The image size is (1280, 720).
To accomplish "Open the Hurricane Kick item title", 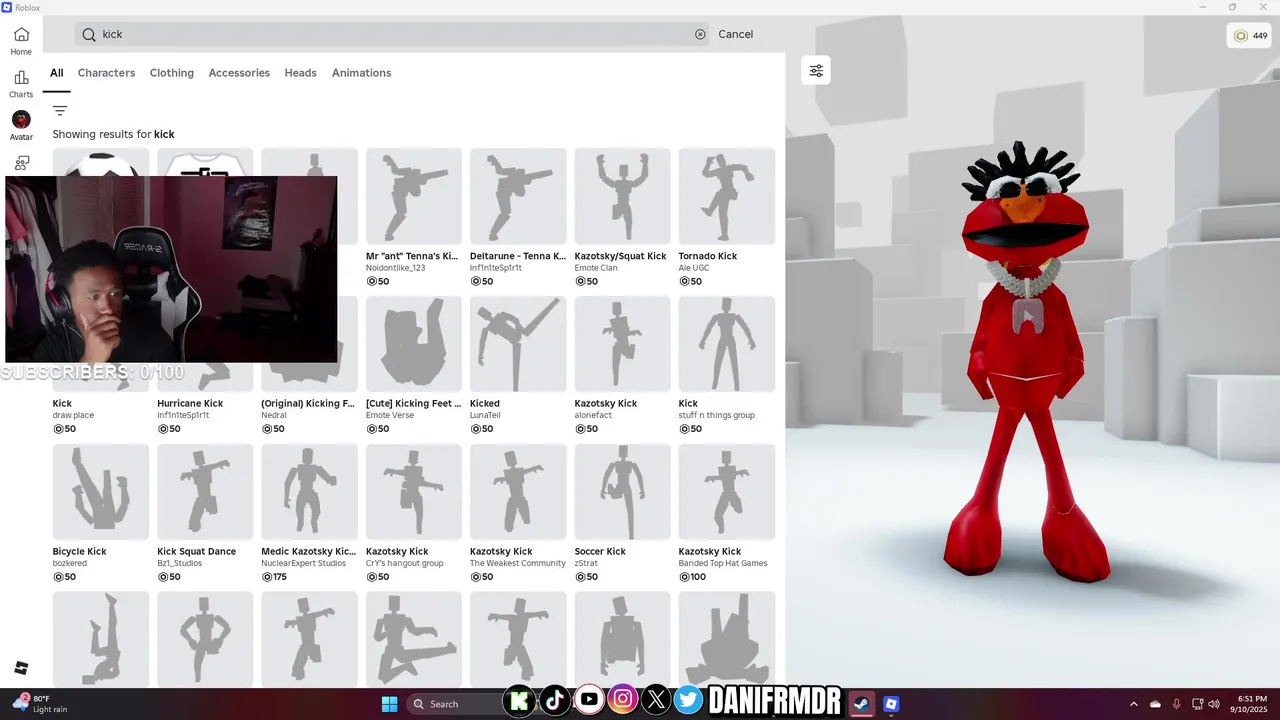I will [x=190, y=404].
